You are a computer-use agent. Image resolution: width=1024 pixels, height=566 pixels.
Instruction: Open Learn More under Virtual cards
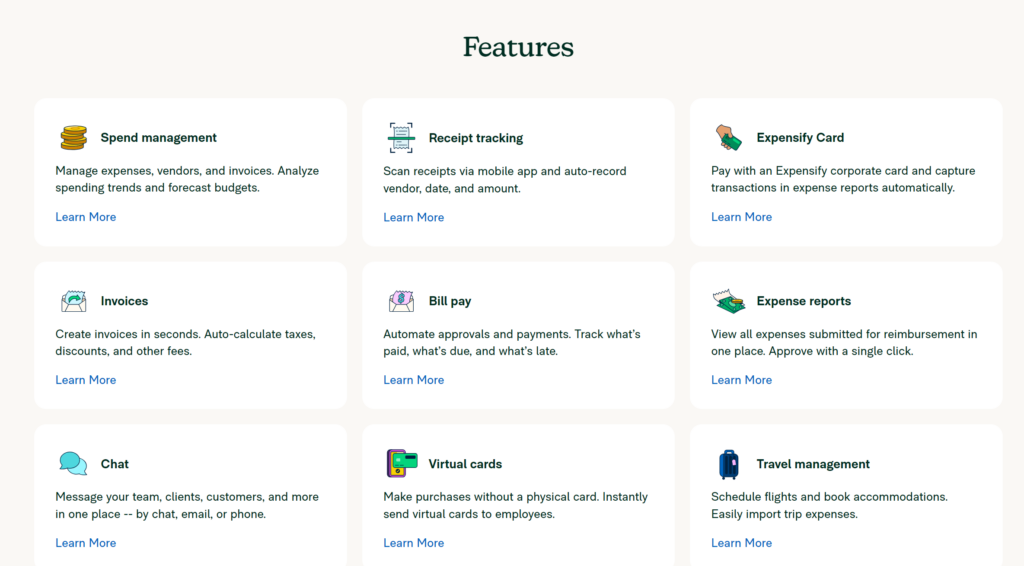pos(414,543)
